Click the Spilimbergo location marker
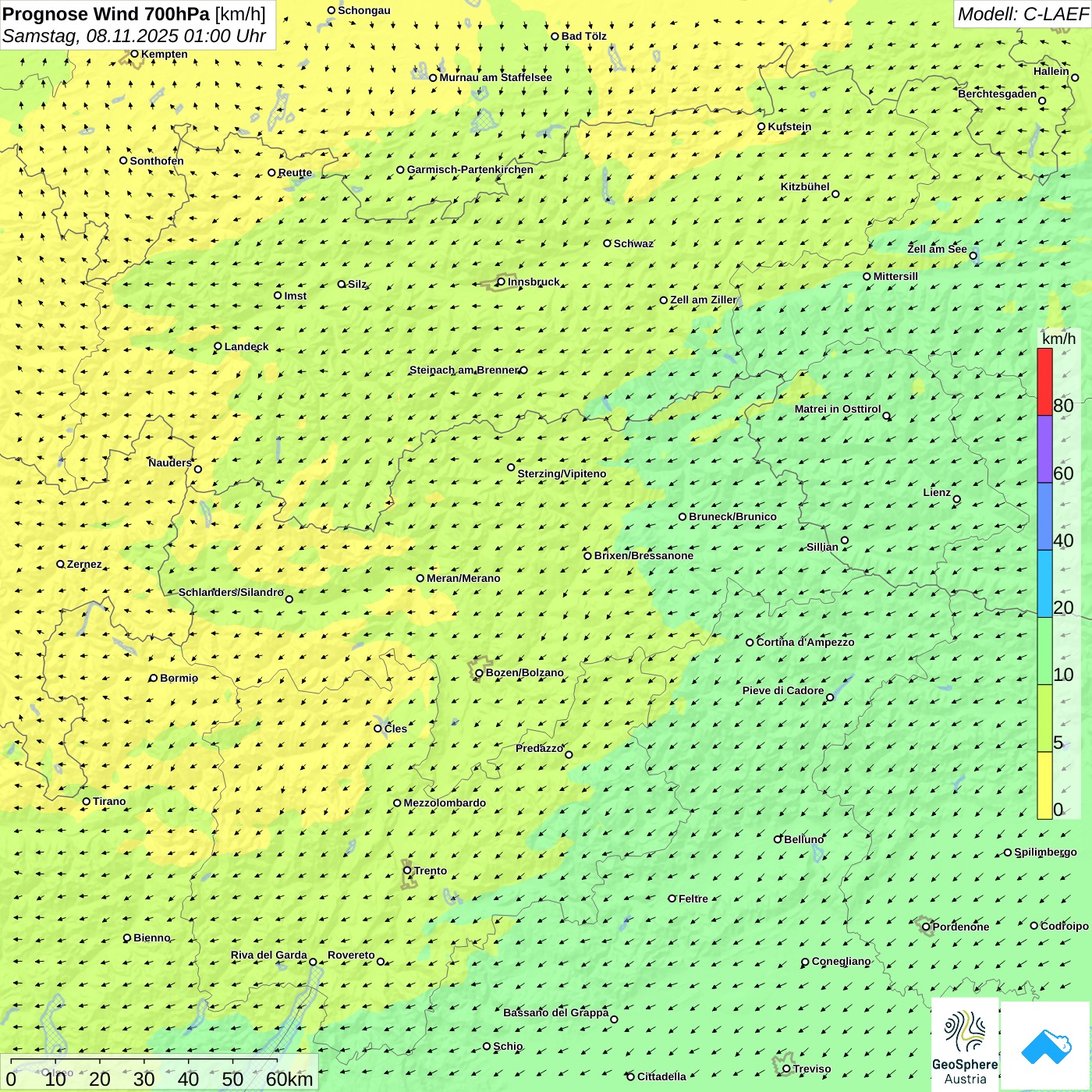This screenshot has height=1092, width=1092. click(1008, 853)
